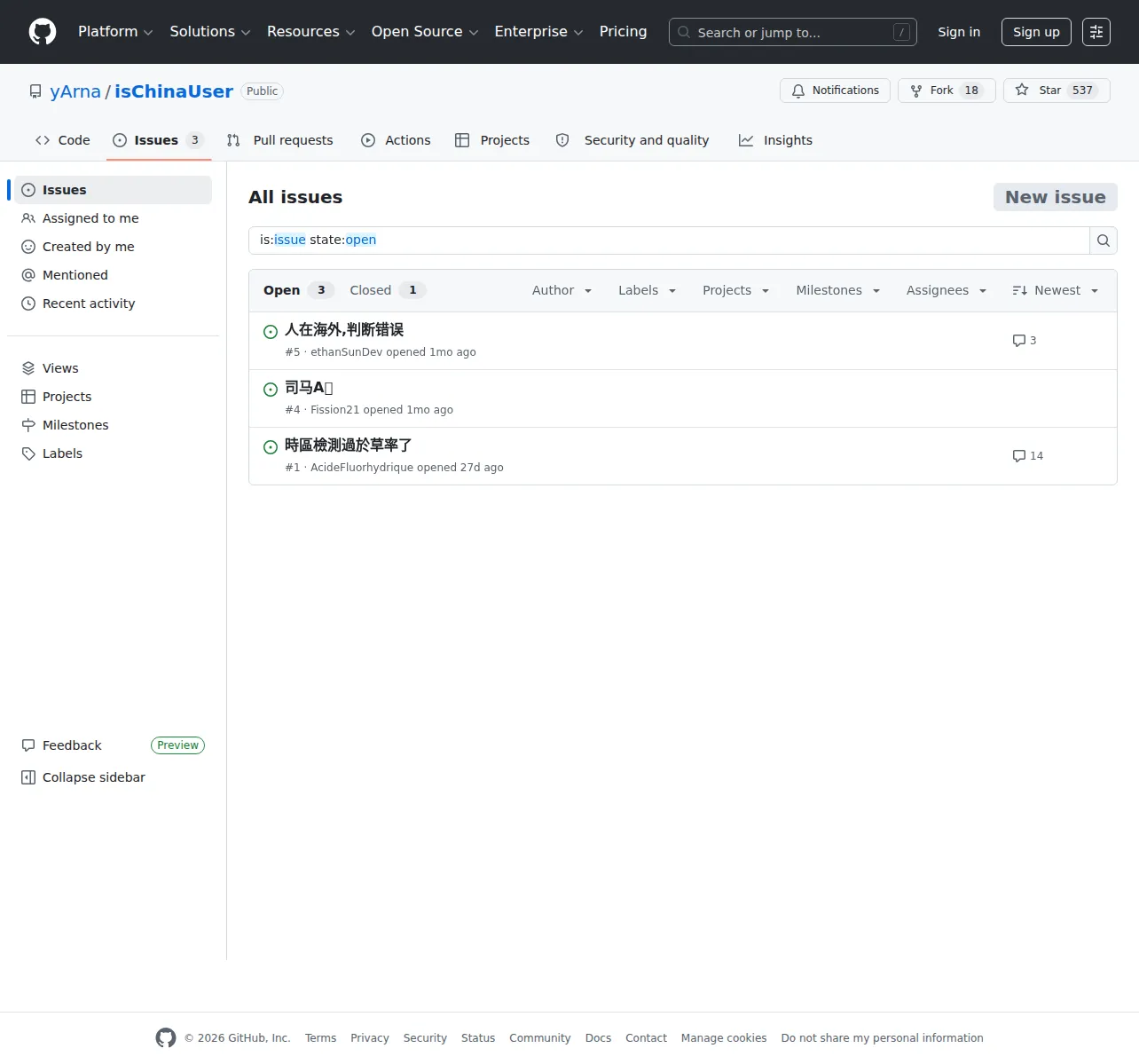Click the Notifications bell icon

[798, 91]
